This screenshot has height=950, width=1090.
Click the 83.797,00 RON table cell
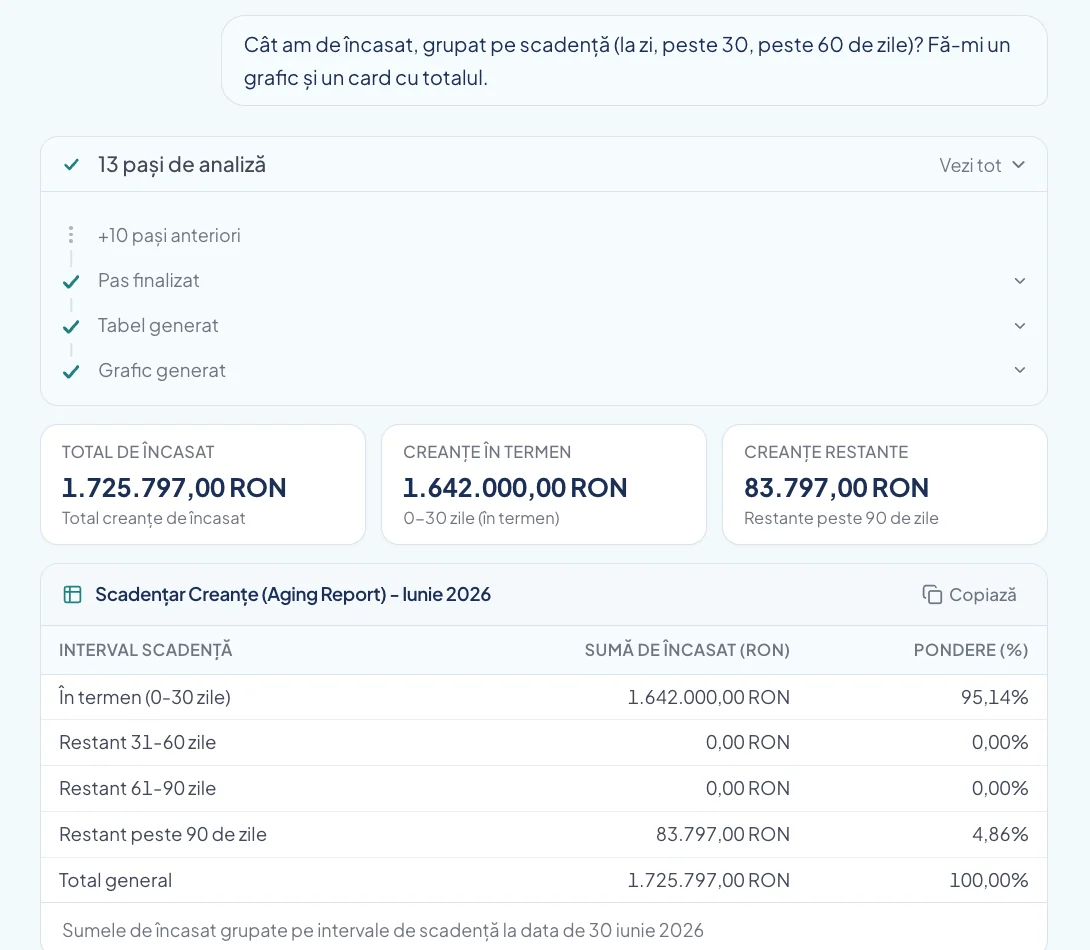click(723, 834)
